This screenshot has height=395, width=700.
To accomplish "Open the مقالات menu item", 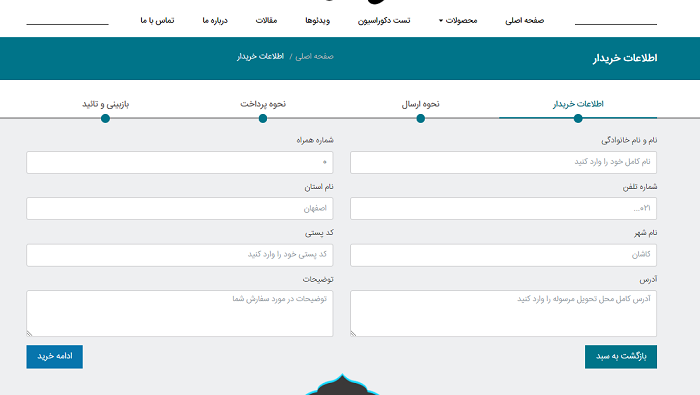I will pyautogui.click(x=266, y=21).
